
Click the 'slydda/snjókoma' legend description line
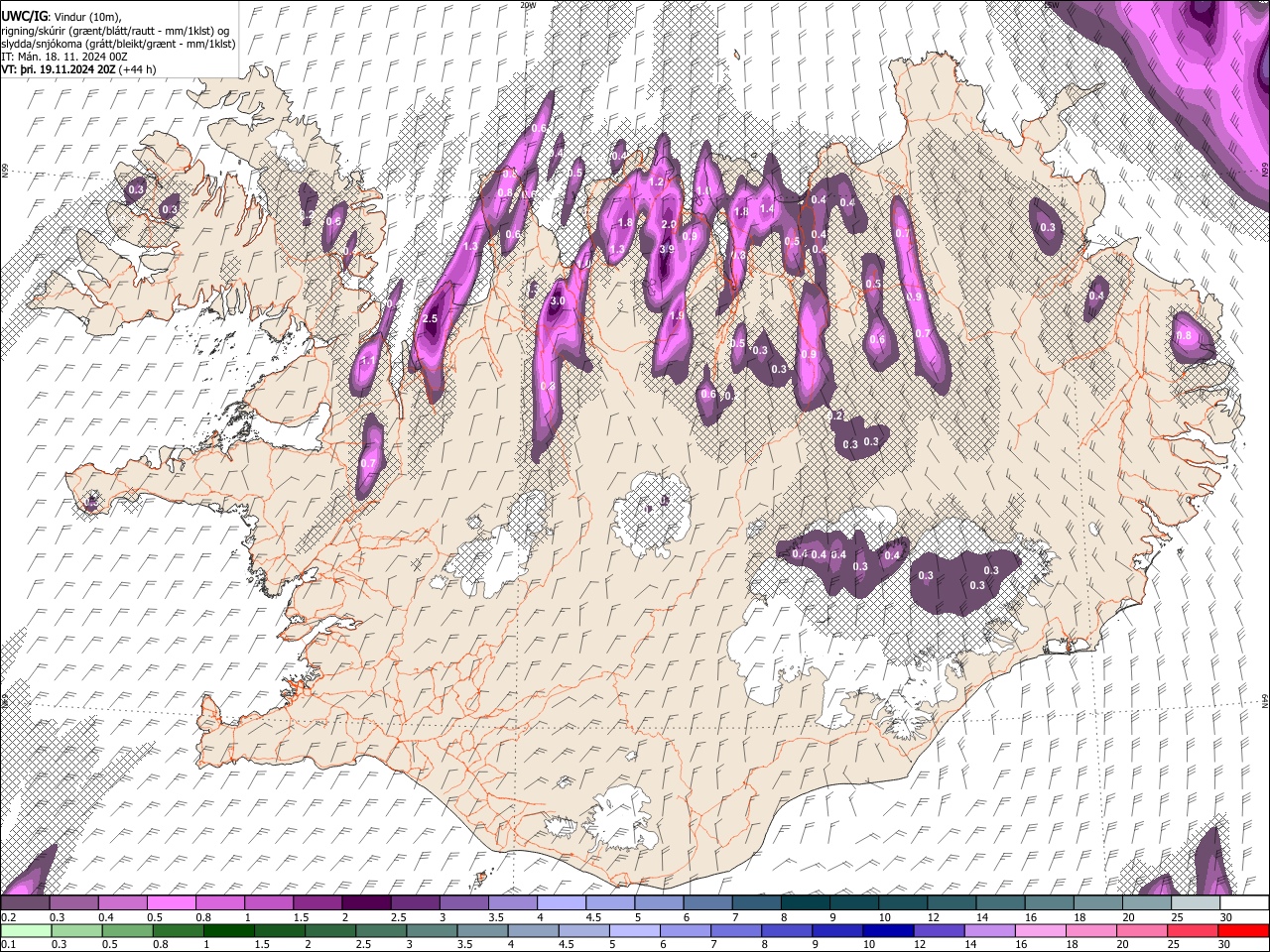(119, 44)
